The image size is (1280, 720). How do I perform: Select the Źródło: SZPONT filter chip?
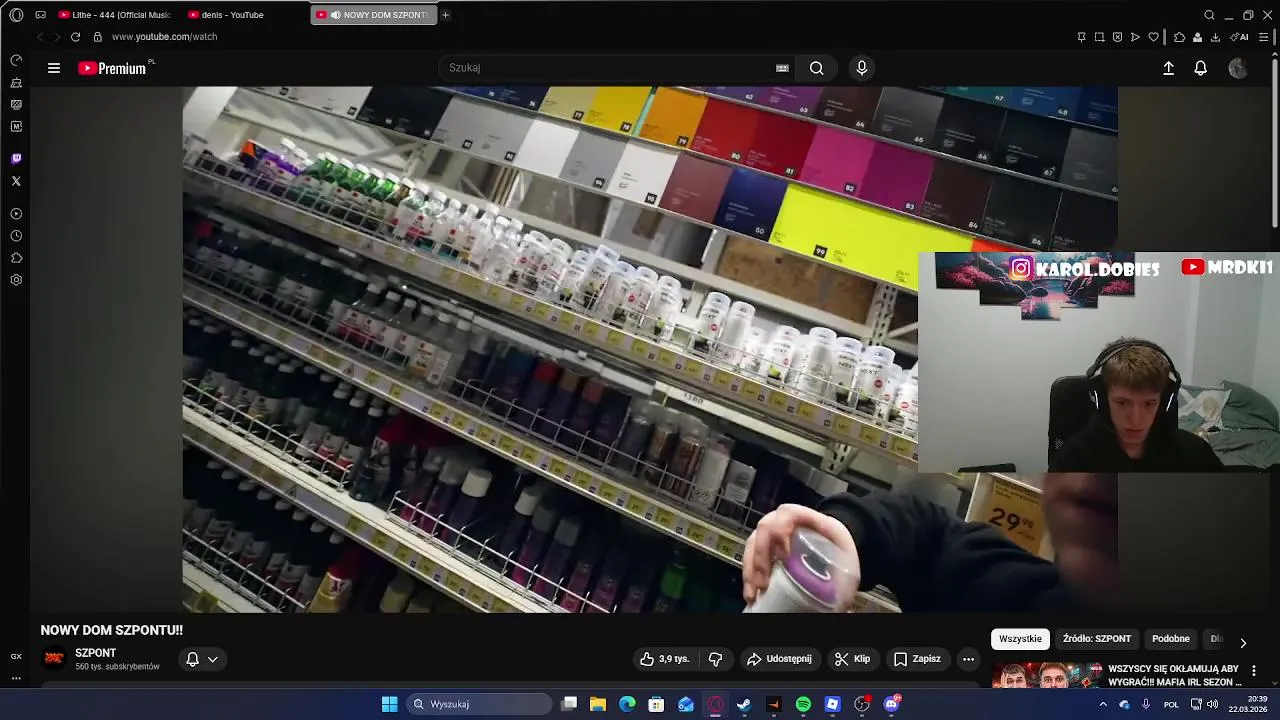coord(1097,639)
